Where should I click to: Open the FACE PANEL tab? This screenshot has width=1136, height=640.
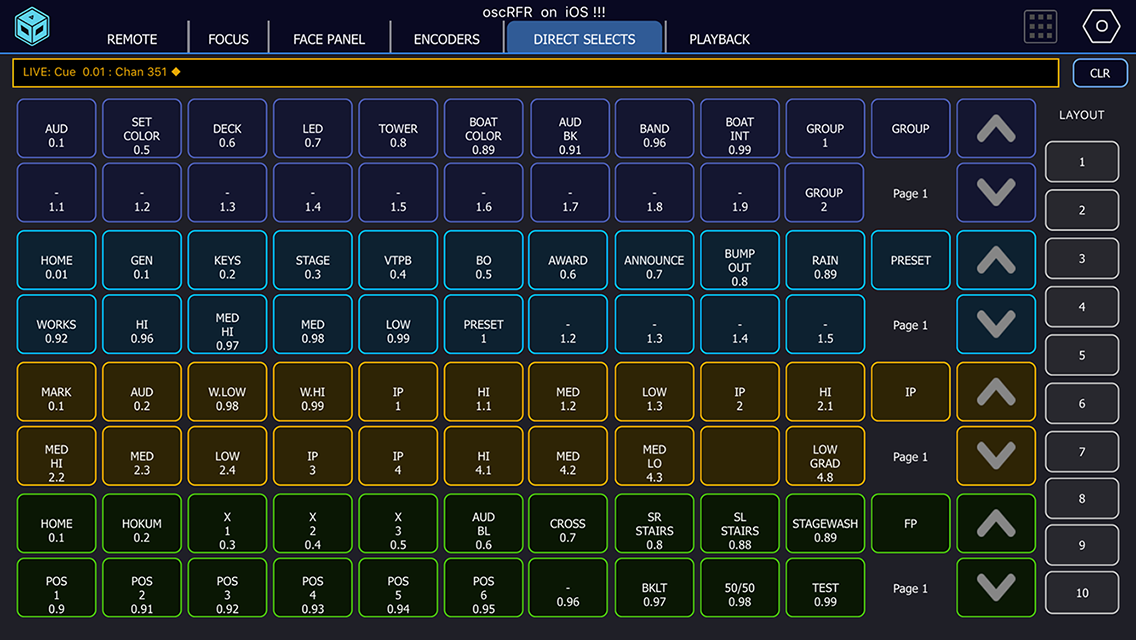(x=329, y=39)
